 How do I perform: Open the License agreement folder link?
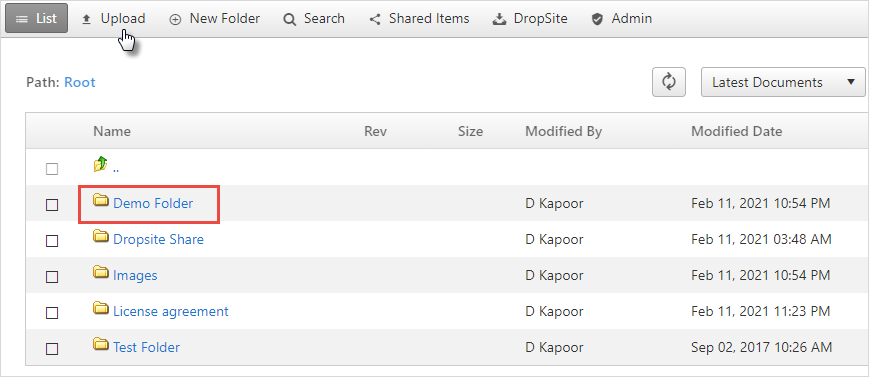171,312
